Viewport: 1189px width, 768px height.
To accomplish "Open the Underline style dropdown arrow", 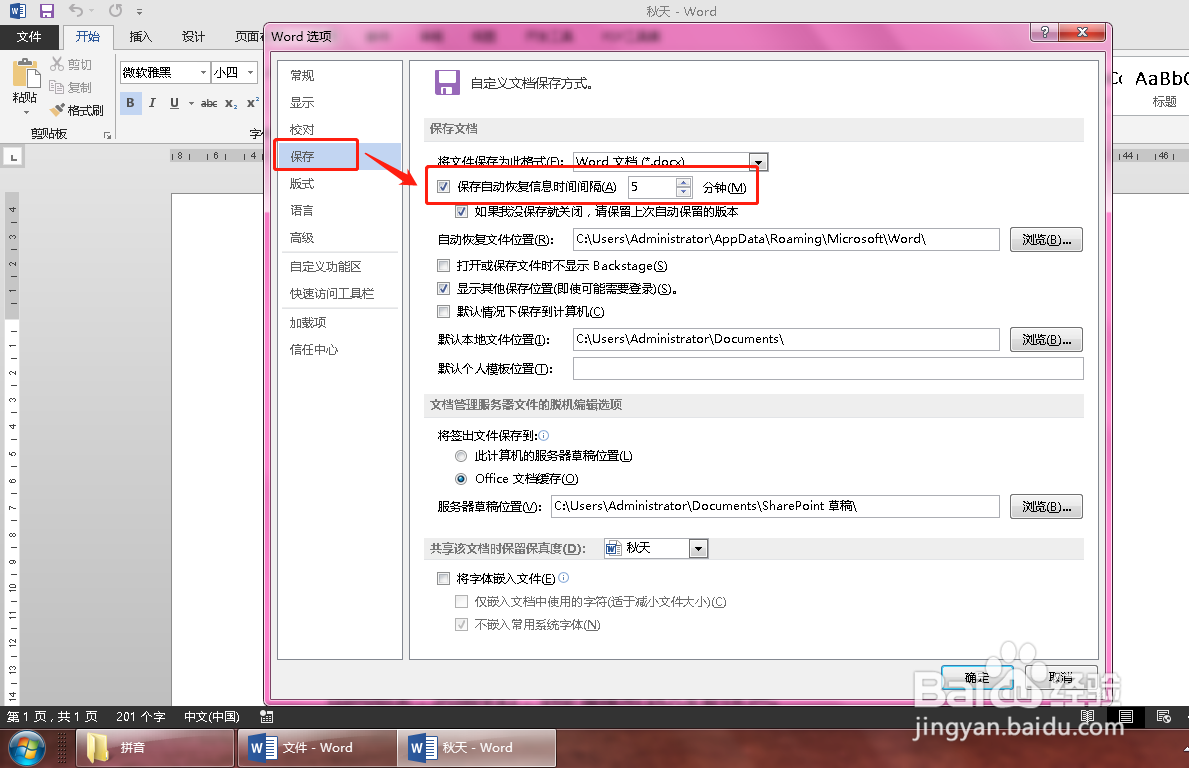I will tap(191, 103).
